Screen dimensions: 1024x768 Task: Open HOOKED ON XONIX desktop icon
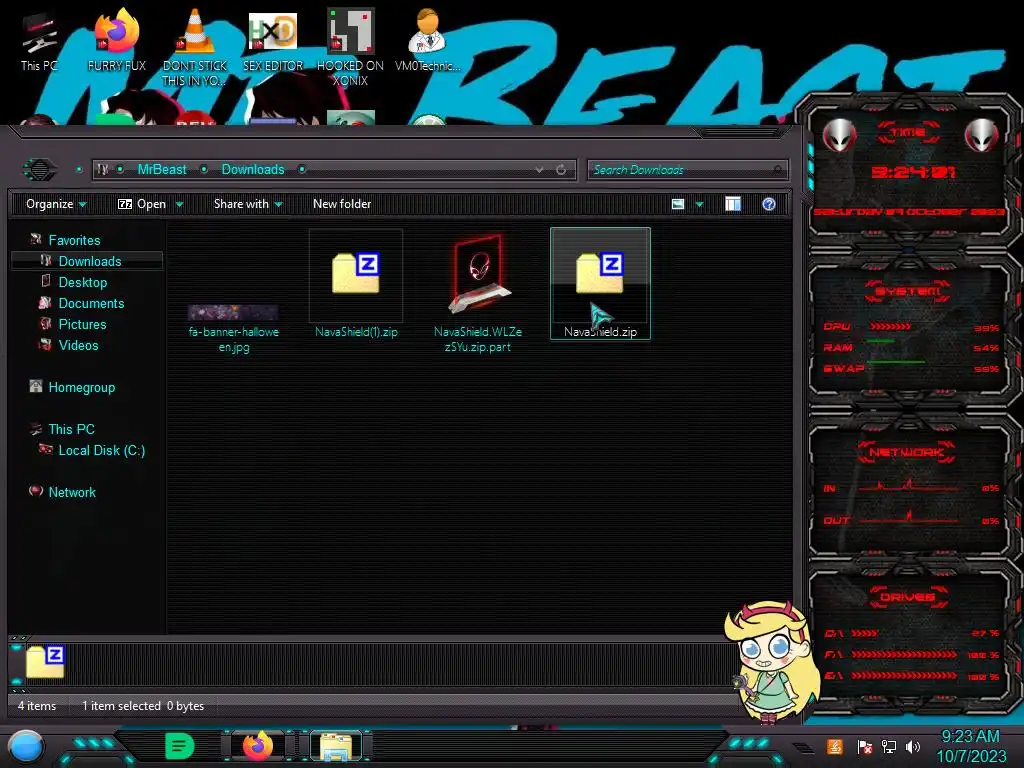click(350, 47)
